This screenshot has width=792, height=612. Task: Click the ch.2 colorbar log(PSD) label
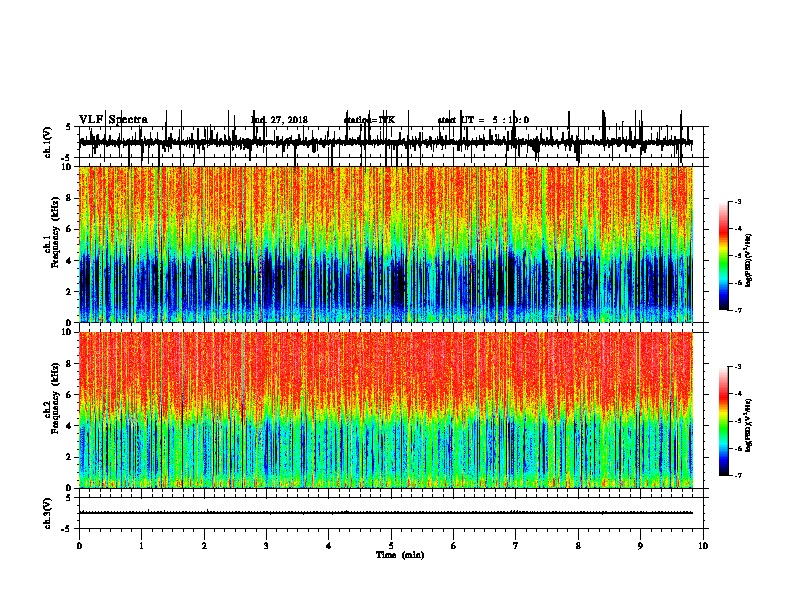tap(749, 425)
